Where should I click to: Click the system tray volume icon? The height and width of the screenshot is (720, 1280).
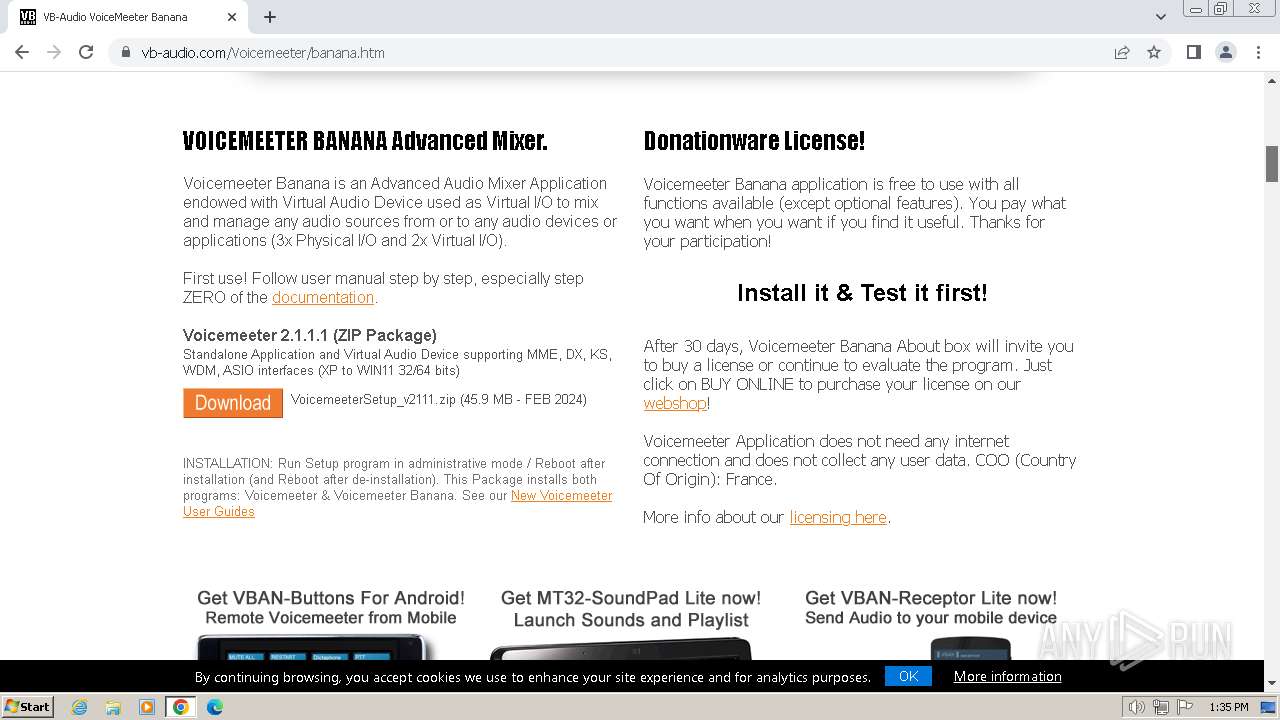1137,707
